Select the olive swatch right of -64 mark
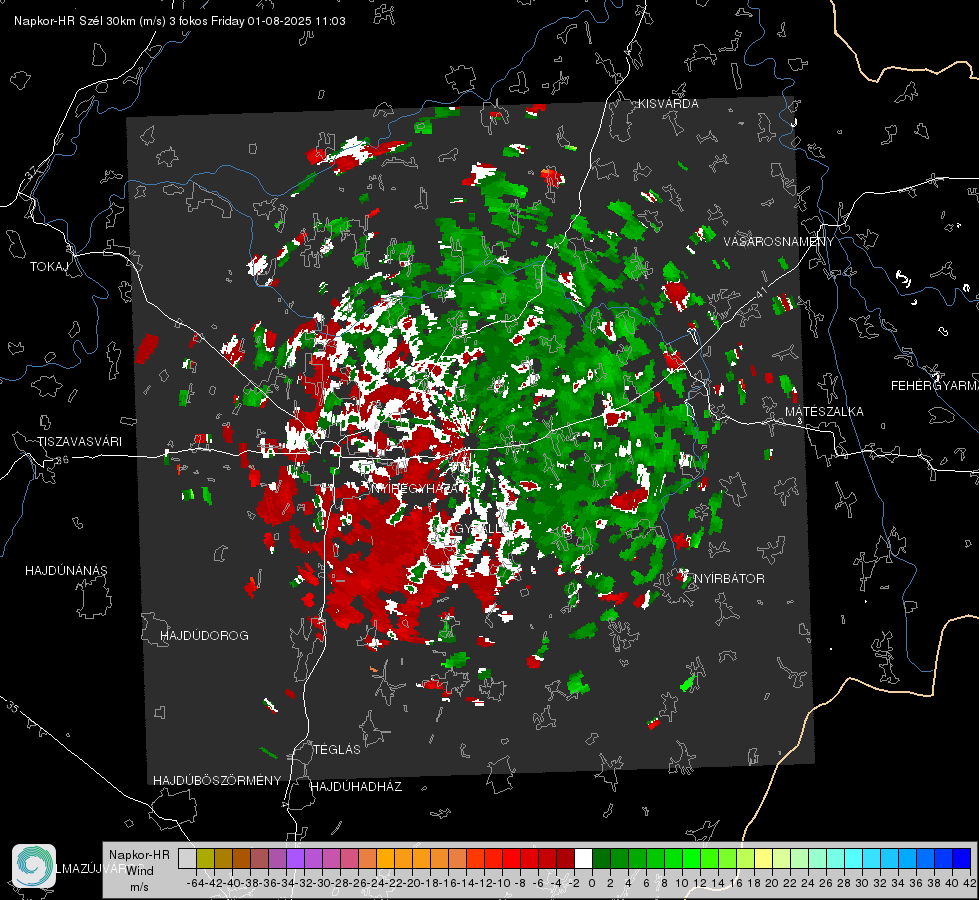The image size is (979, 900). pyautogui.click(x=205, y=858)
